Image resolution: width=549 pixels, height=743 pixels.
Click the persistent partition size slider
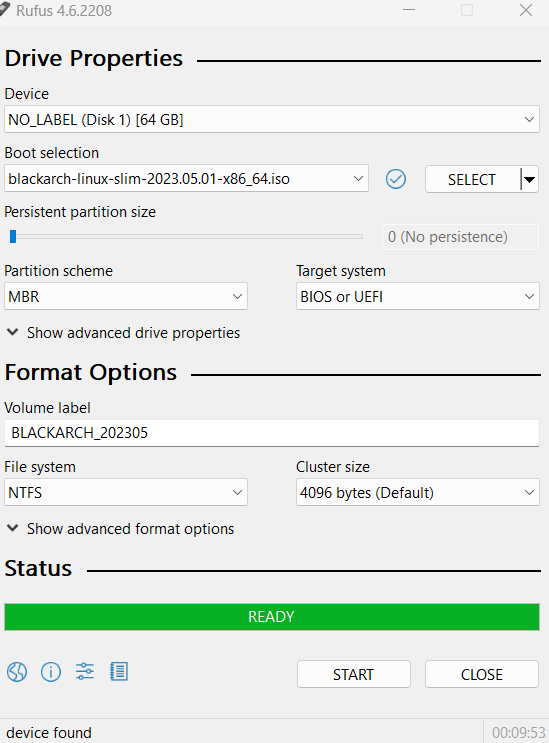pos(186,236)
